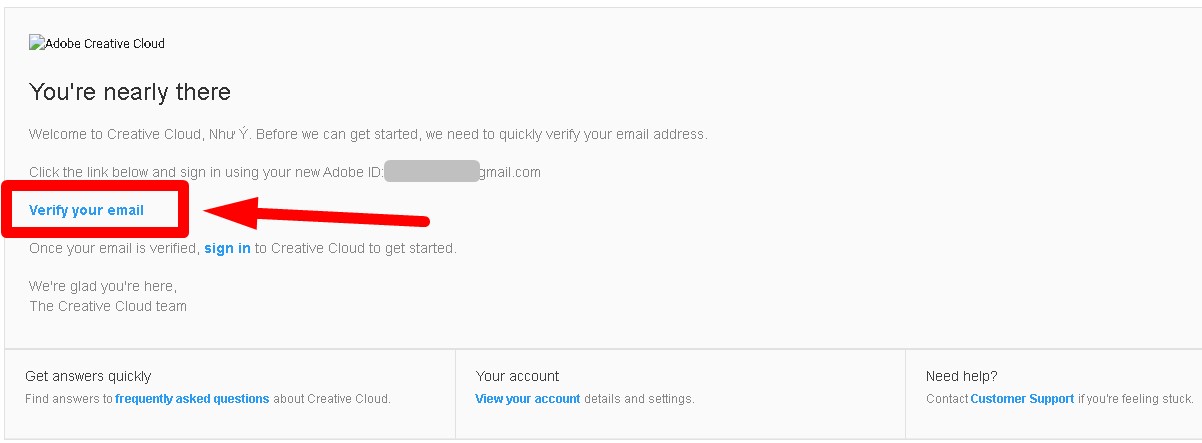Viewport: 1202px width, 443px height.
Task: Click the "Once your email is verified" text
Action: (x=114, y=248)
